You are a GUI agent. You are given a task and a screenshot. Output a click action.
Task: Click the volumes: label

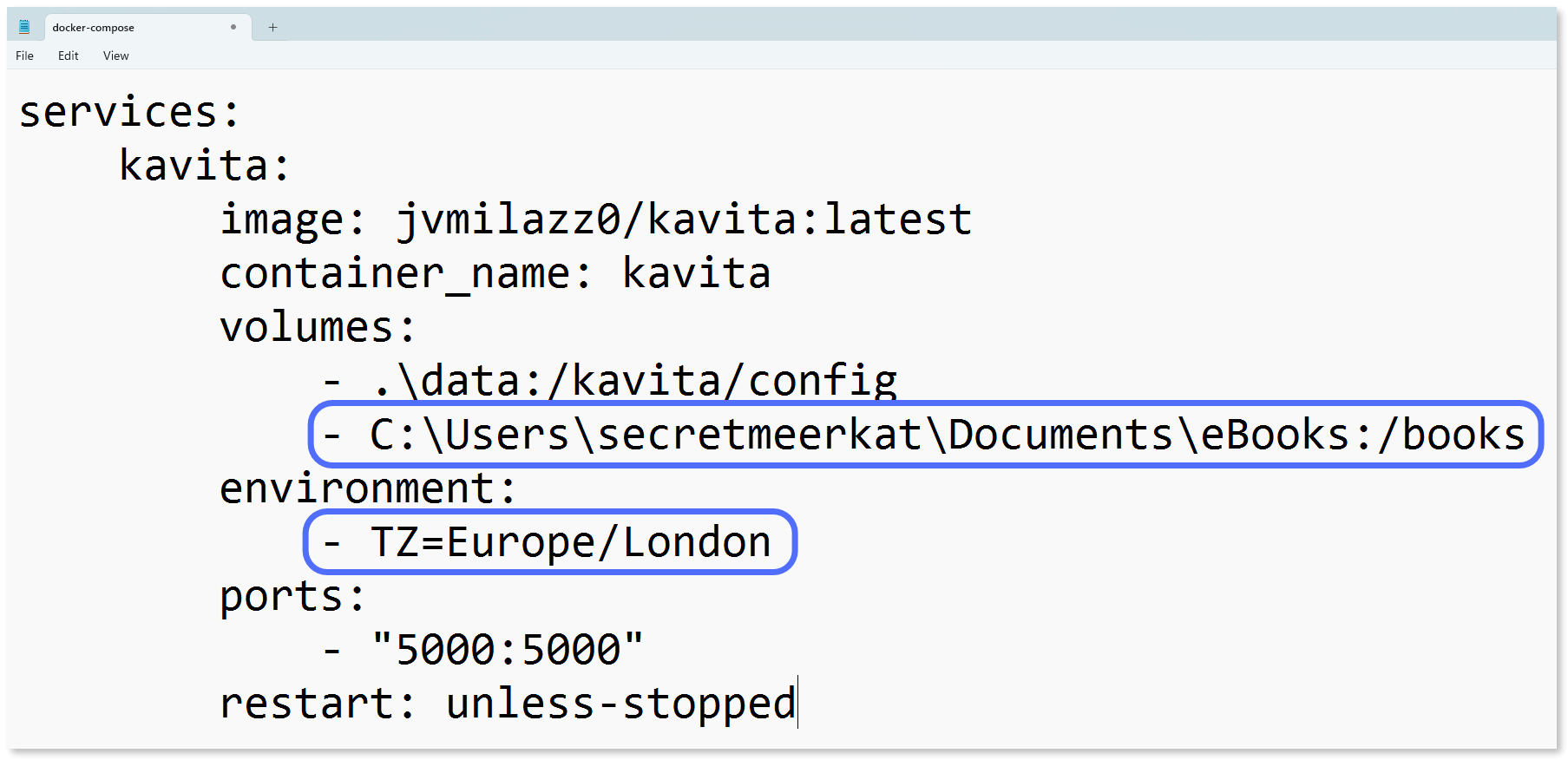317,326
